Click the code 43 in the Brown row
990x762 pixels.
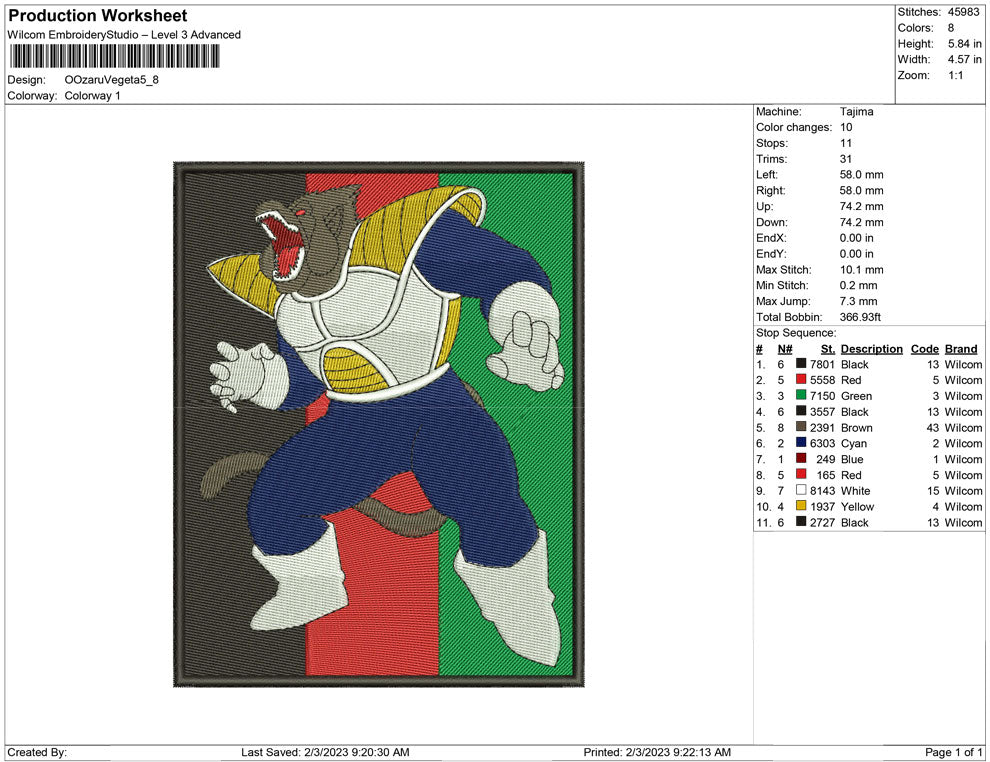[x=933, y=428]
